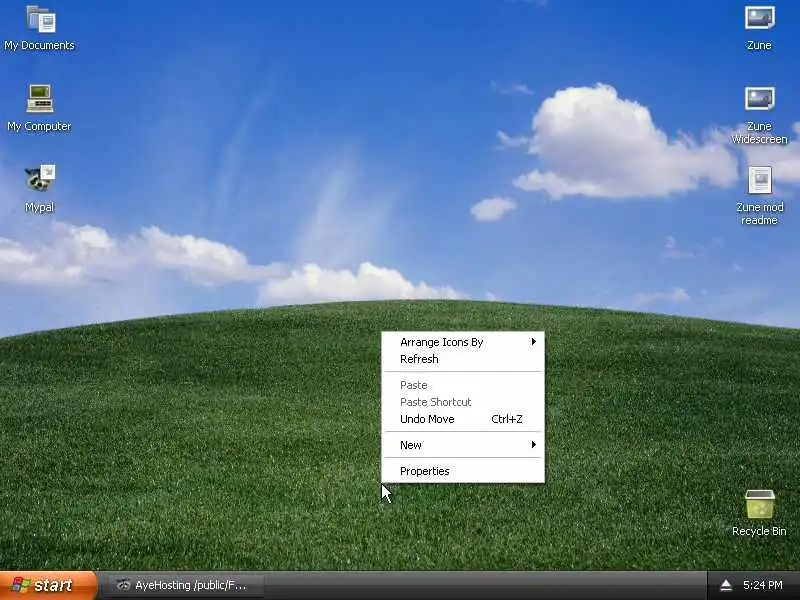Select the Zune Widescreen desktop icon
Viewport: 800px width, 600px height.
point(759,115)
